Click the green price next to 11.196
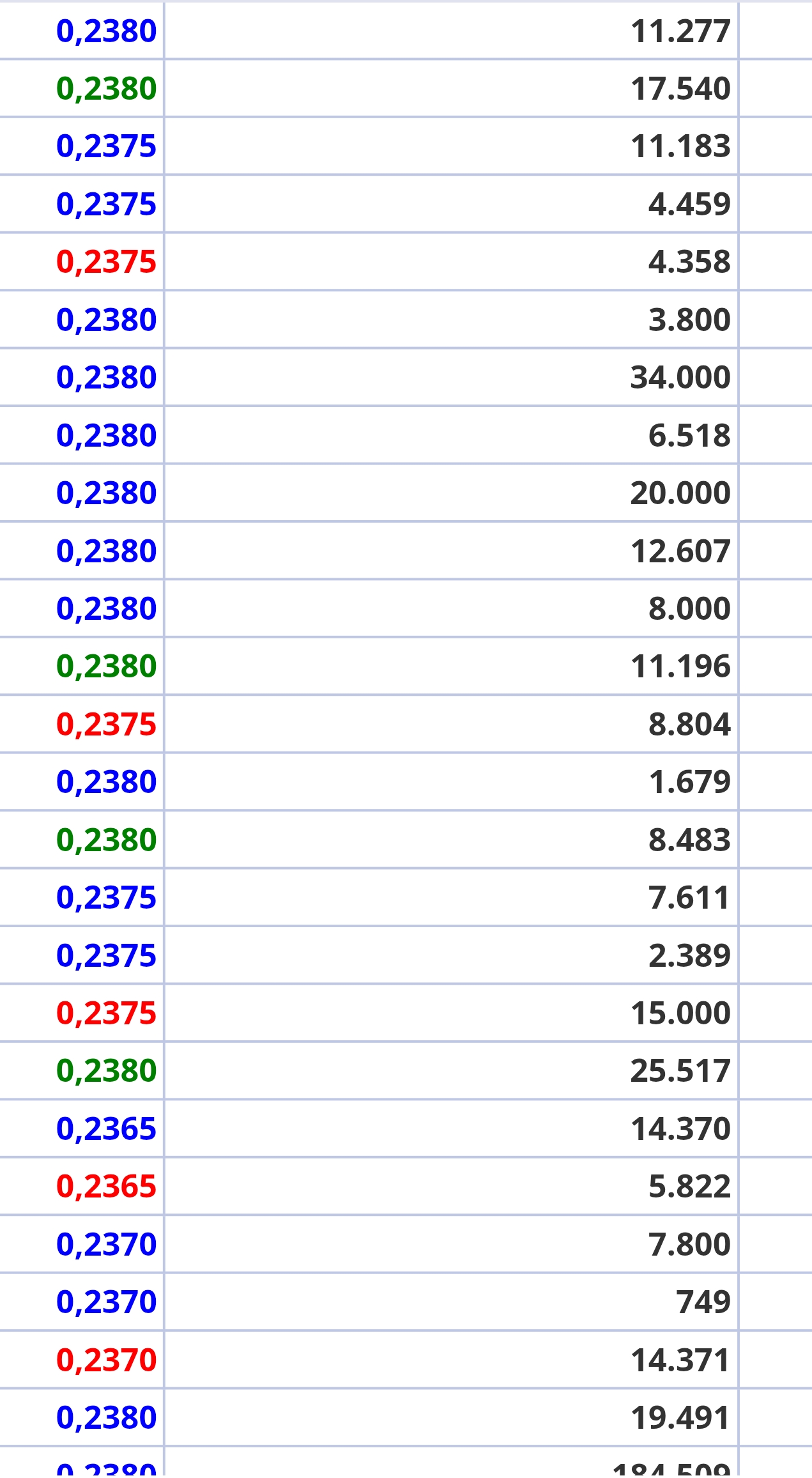 pyautogui.click(x=106, y=666)
